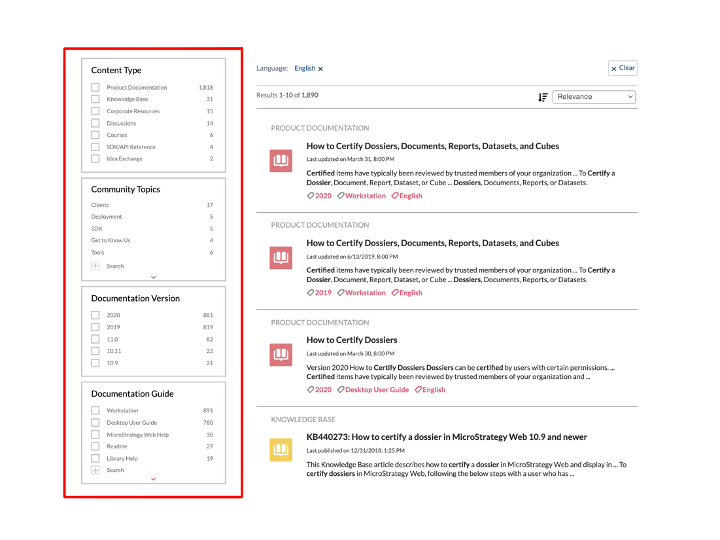The width and height of the screenshot is (720, 540).
Task: Select the Clients community topic
Action: click(99, 205)
